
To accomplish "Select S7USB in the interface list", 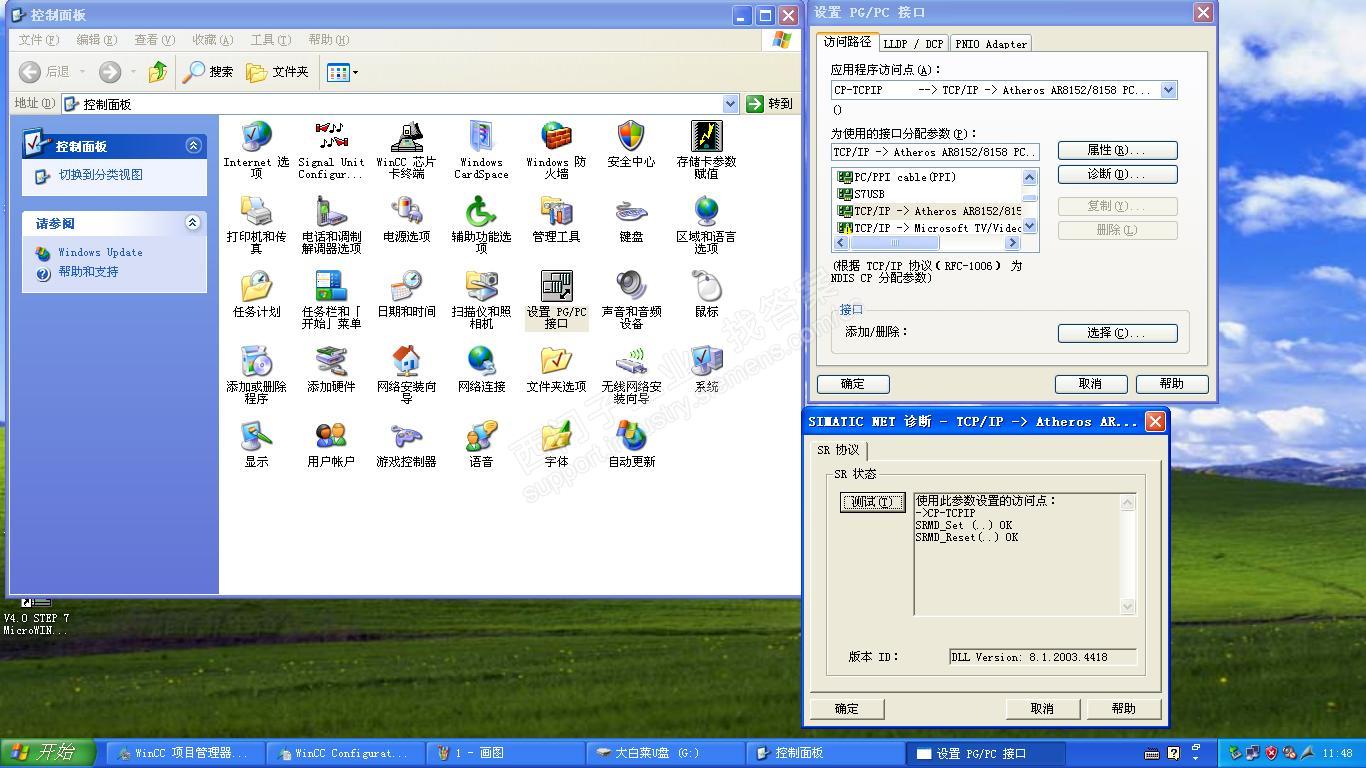I will [928, 194].
